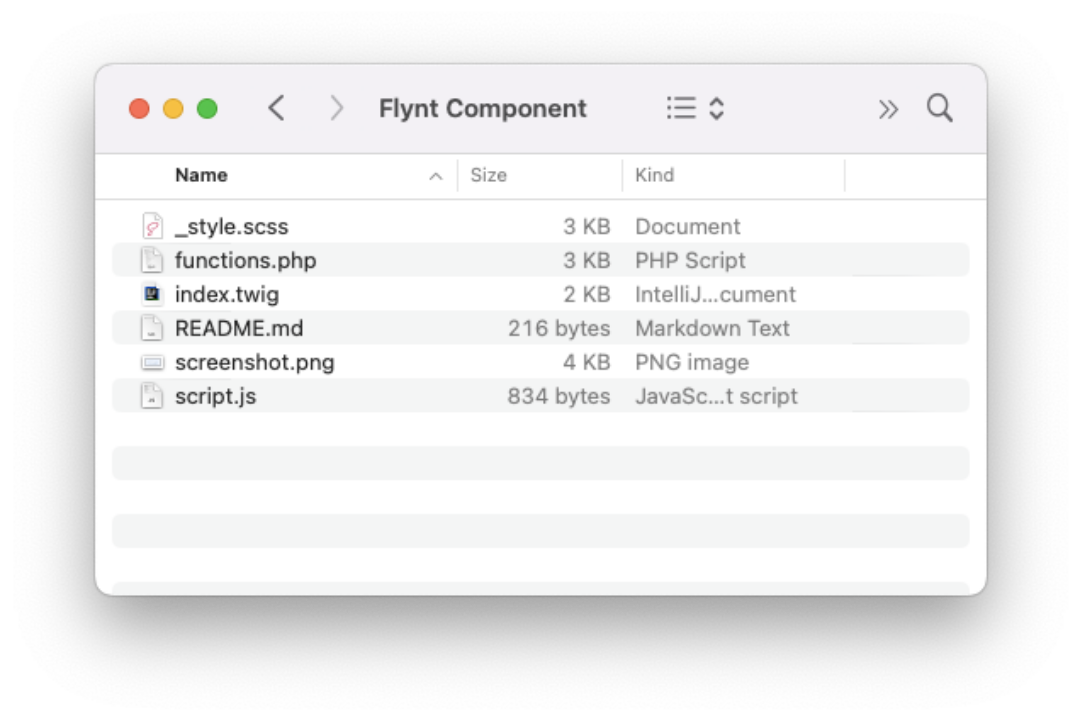This screenshot has height=721, width=1080.
Task: Show more toolbar items via double chevron
Action: click(x=888, y=109)
